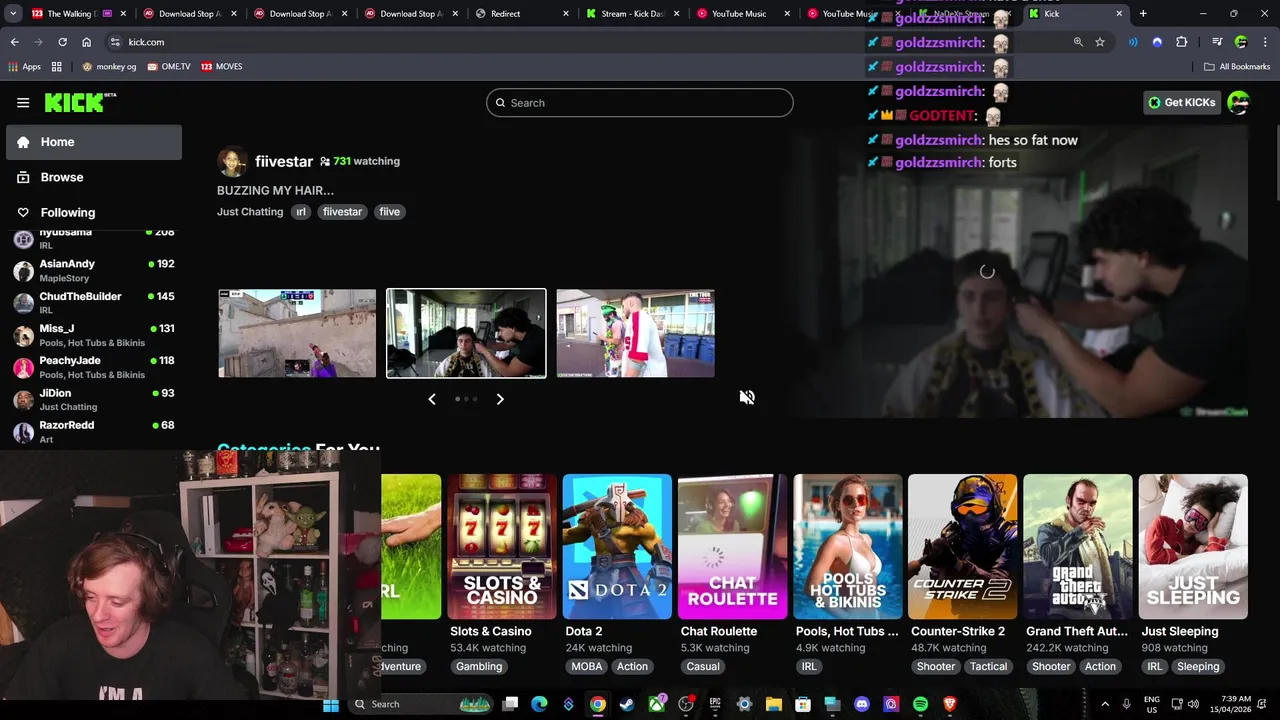Open the browser extensions puzzle icon
This screenshot has height=720, width=1280.
[x=1182, y=42]
